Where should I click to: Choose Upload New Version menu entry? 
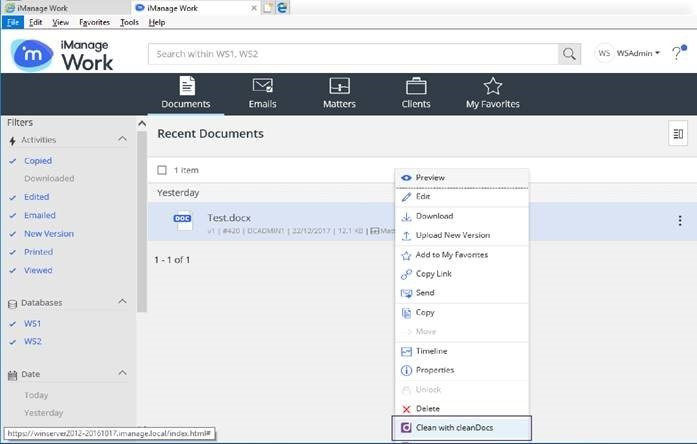tap(461, 236)
